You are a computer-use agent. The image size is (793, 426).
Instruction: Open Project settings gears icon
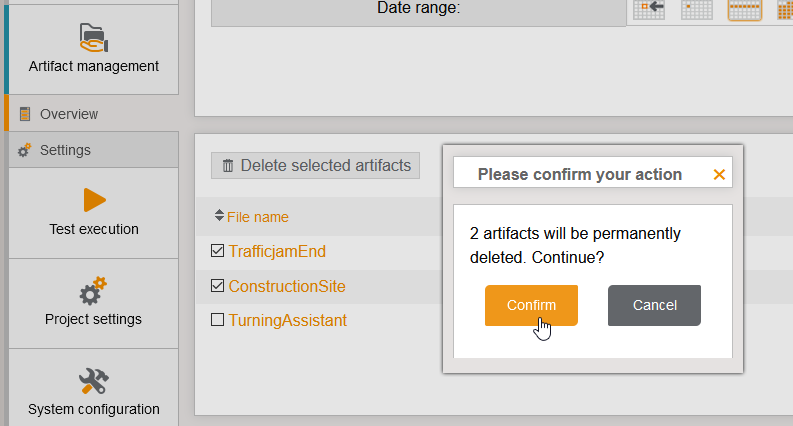[93, 291]
